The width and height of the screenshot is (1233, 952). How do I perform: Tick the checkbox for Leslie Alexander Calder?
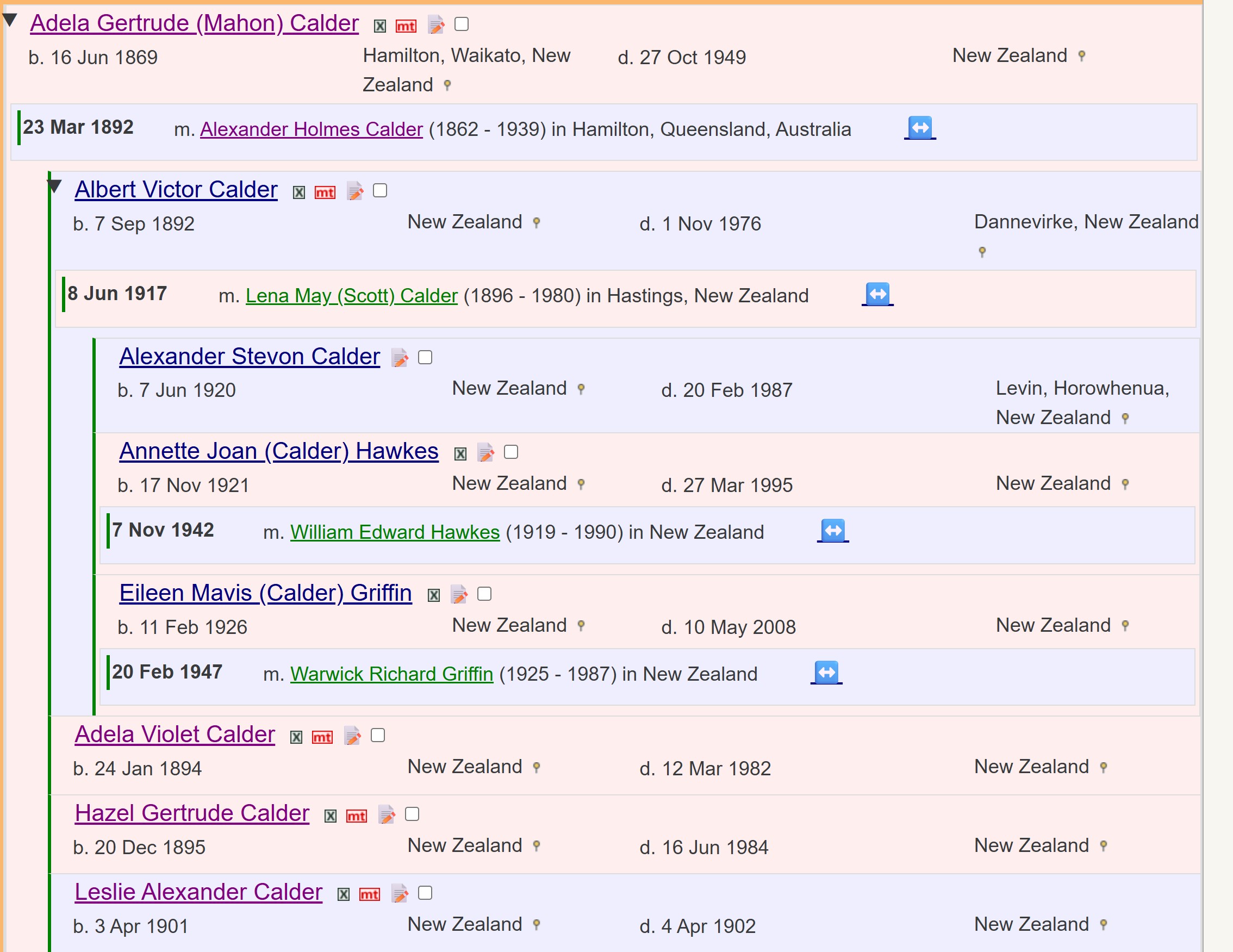pyautogui.click(x=425, y=893)
